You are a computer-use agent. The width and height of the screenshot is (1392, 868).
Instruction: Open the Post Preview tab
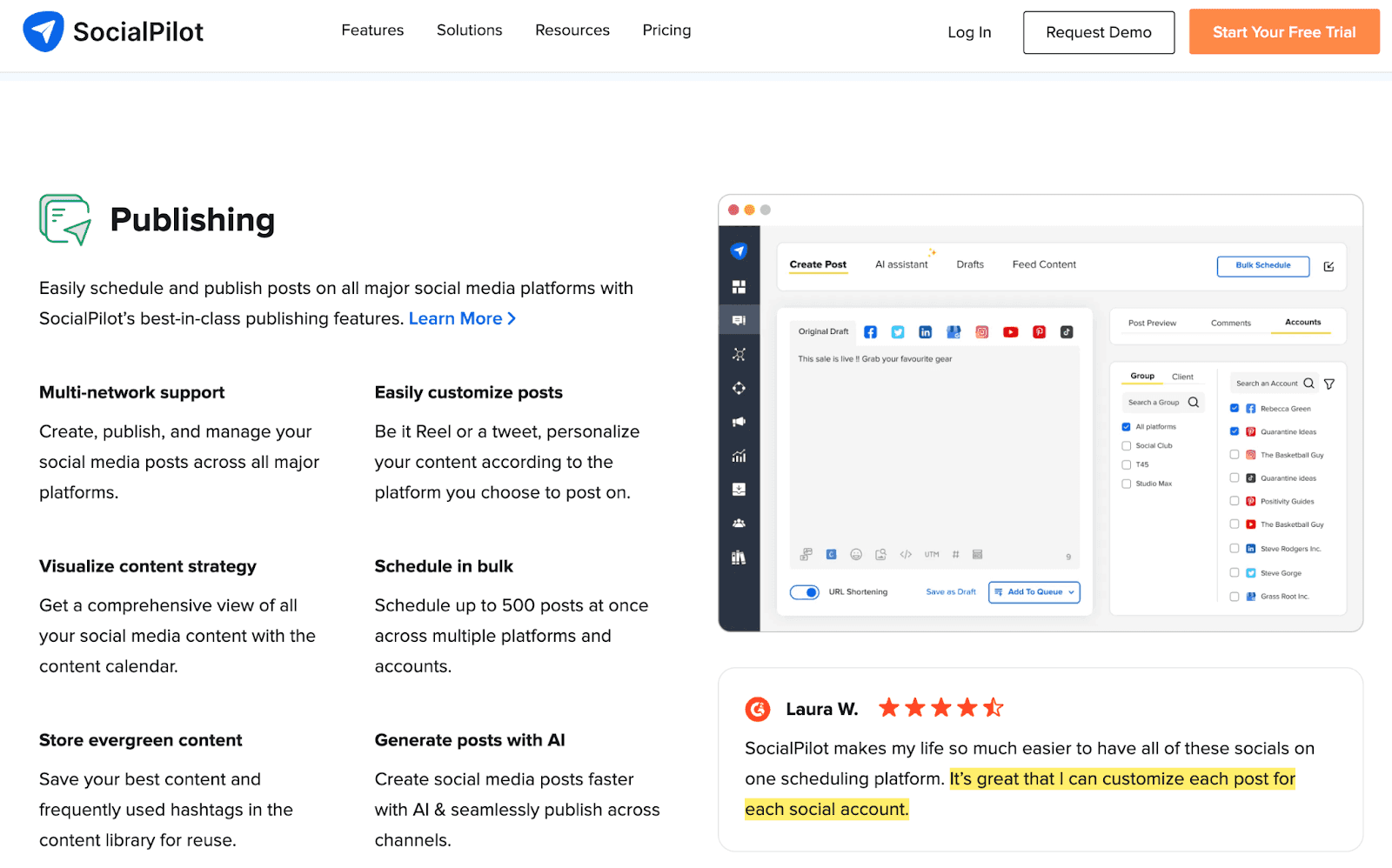1152,324
